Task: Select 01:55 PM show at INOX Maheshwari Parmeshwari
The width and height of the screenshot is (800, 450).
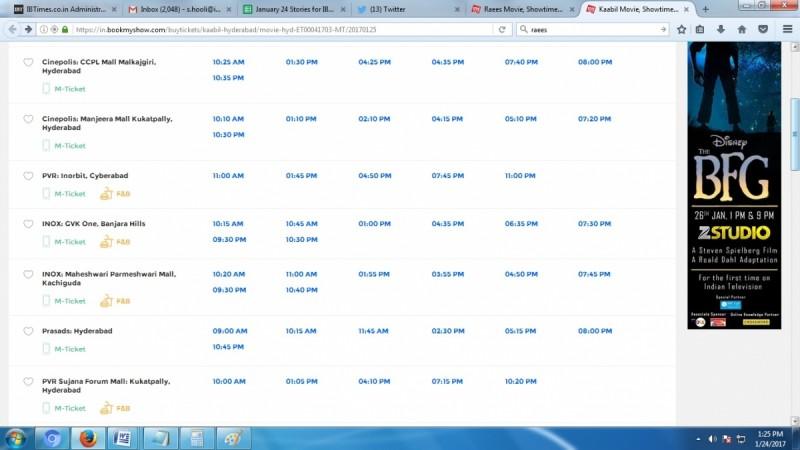Action: 373,274
